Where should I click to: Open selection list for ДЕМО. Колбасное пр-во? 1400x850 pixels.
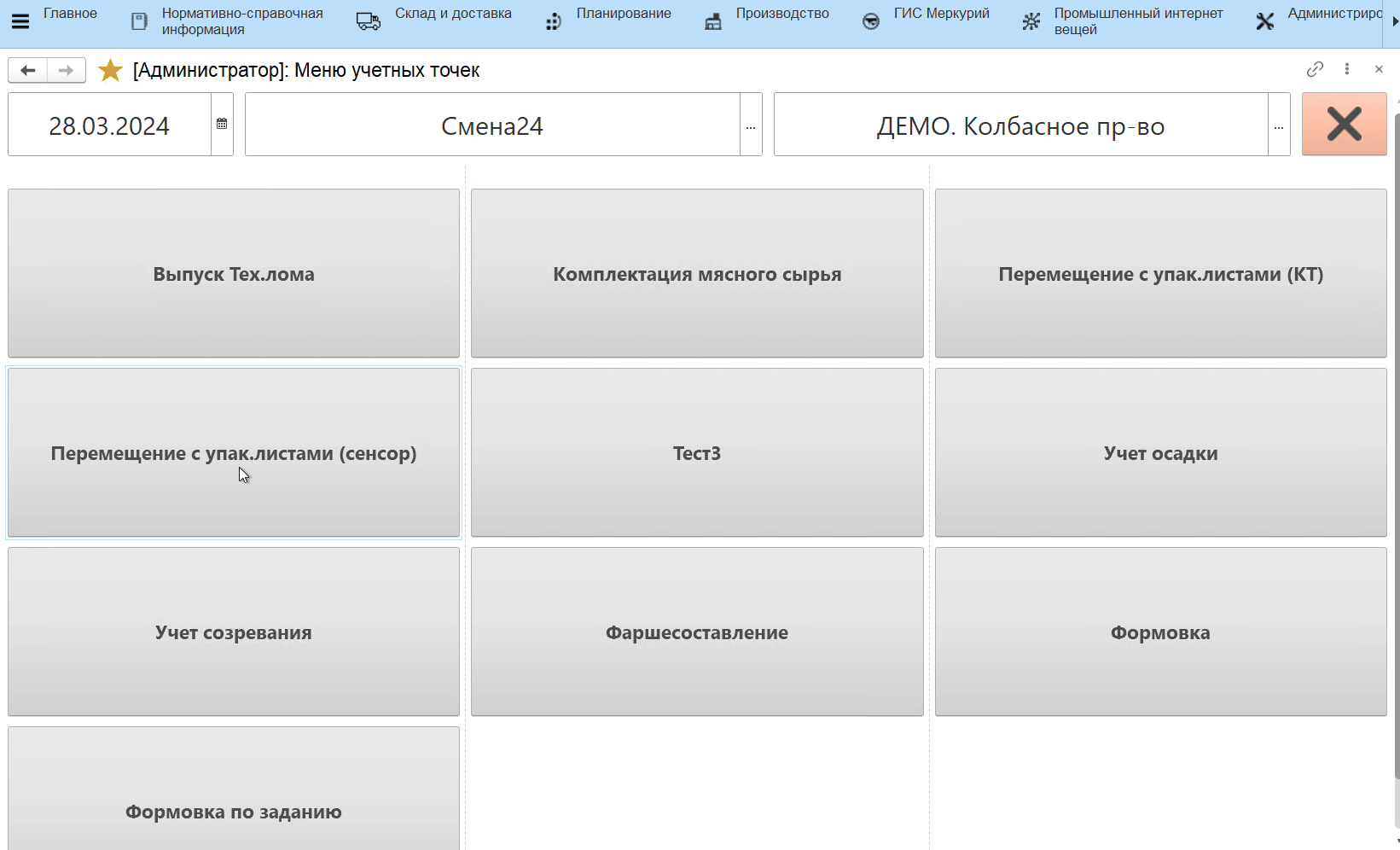pyautogui.click(x=1279, y=125)
